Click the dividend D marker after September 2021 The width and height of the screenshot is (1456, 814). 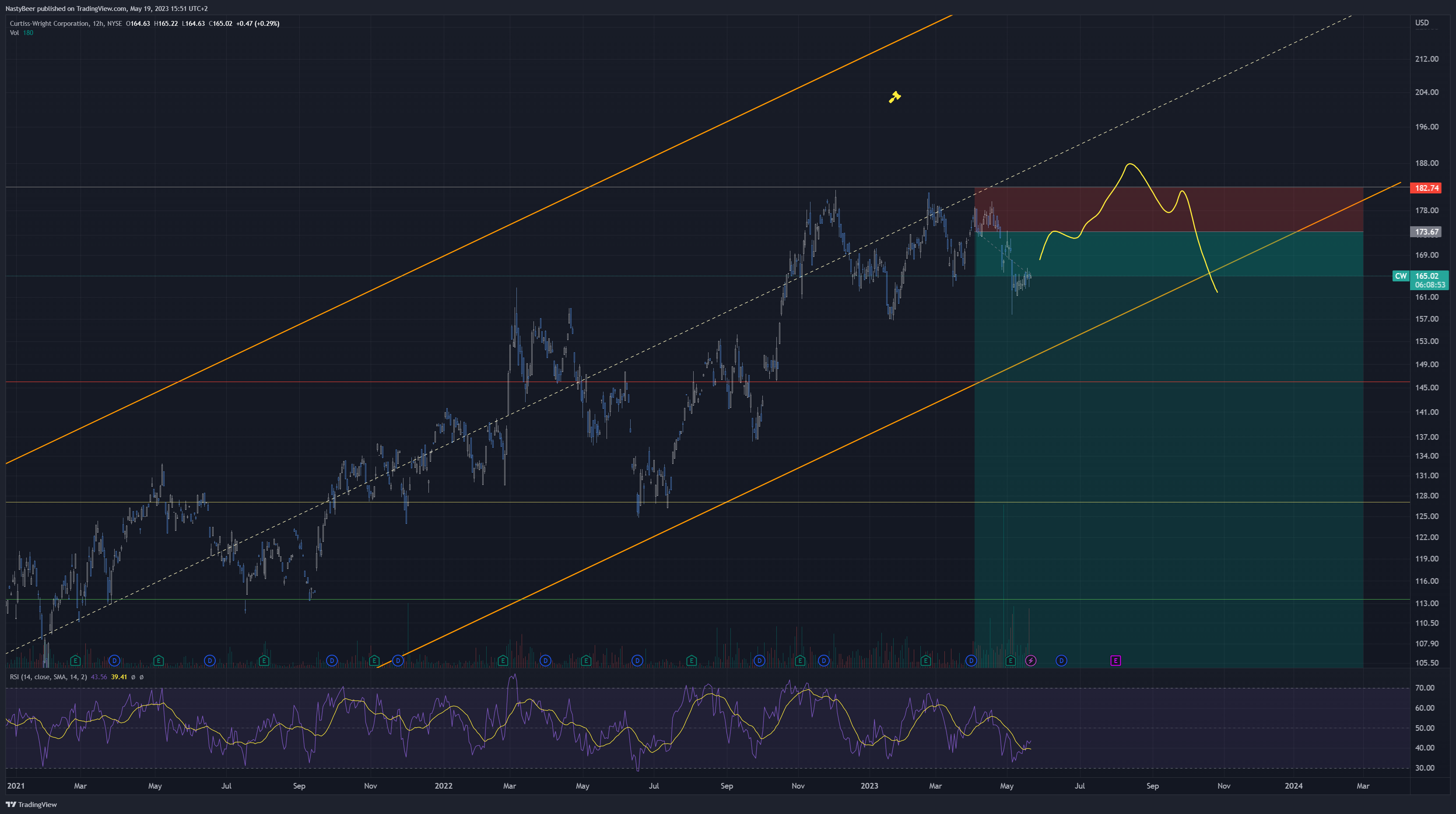point(332,660)
